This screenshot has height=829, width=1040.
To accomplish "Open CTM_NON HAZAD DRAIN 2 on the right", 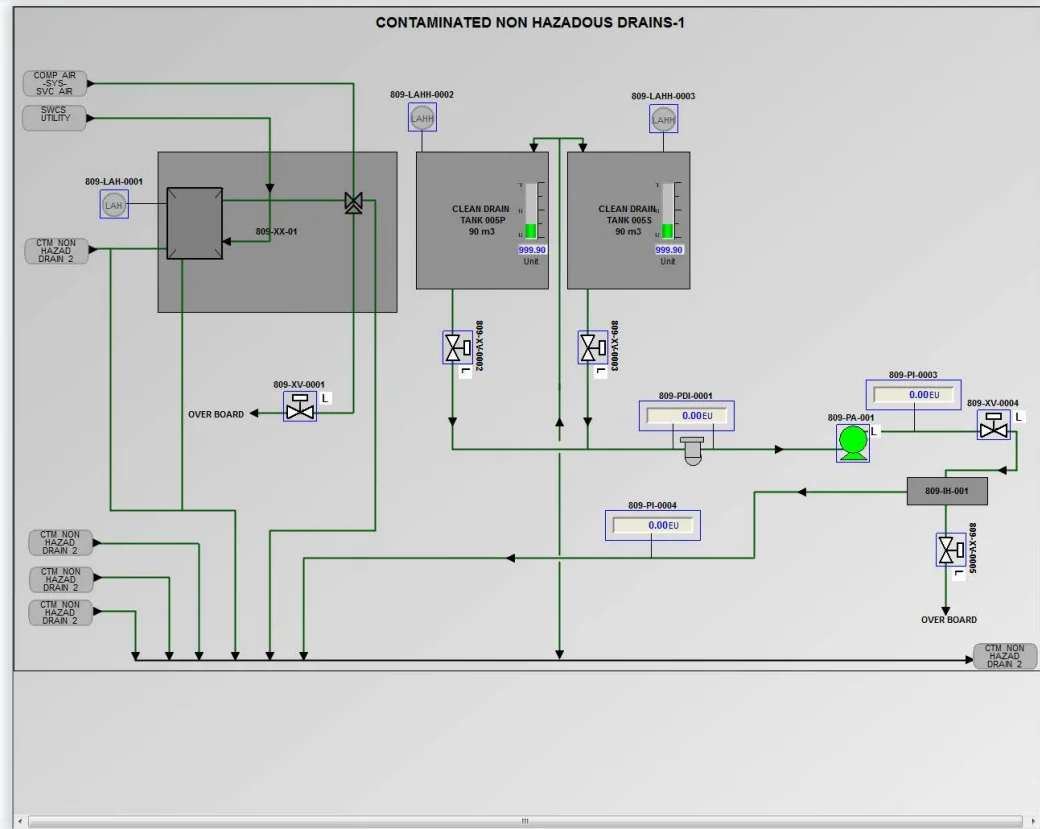I will point(1003,655).
